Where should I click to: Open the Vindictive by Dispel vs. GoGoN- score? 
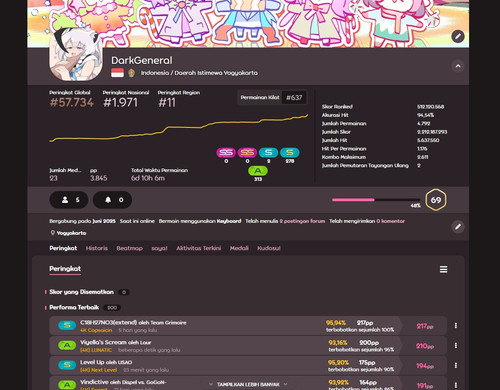[123, 382]
